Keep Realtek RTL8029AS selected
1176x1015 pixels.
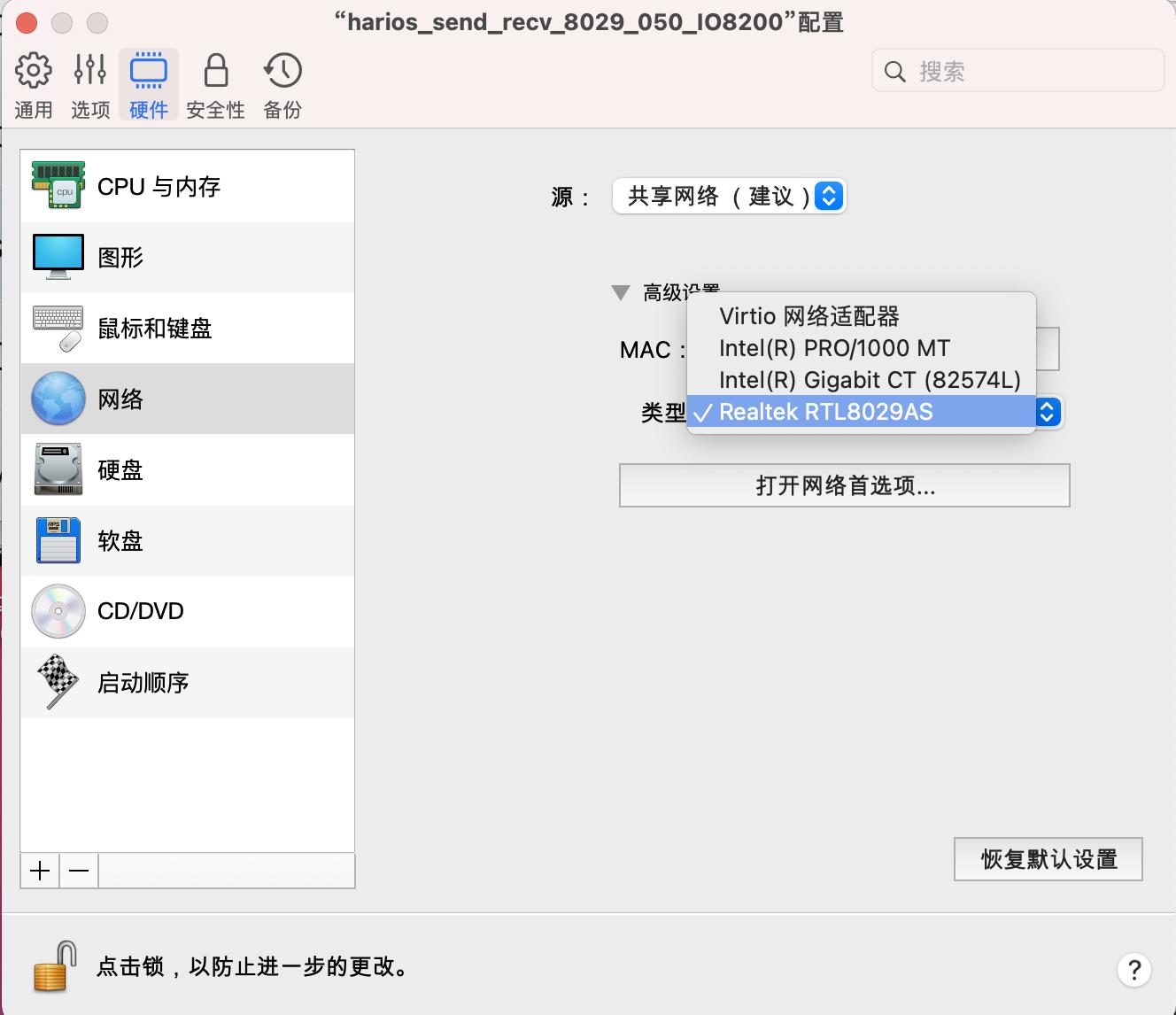click(x=825, y=411)
